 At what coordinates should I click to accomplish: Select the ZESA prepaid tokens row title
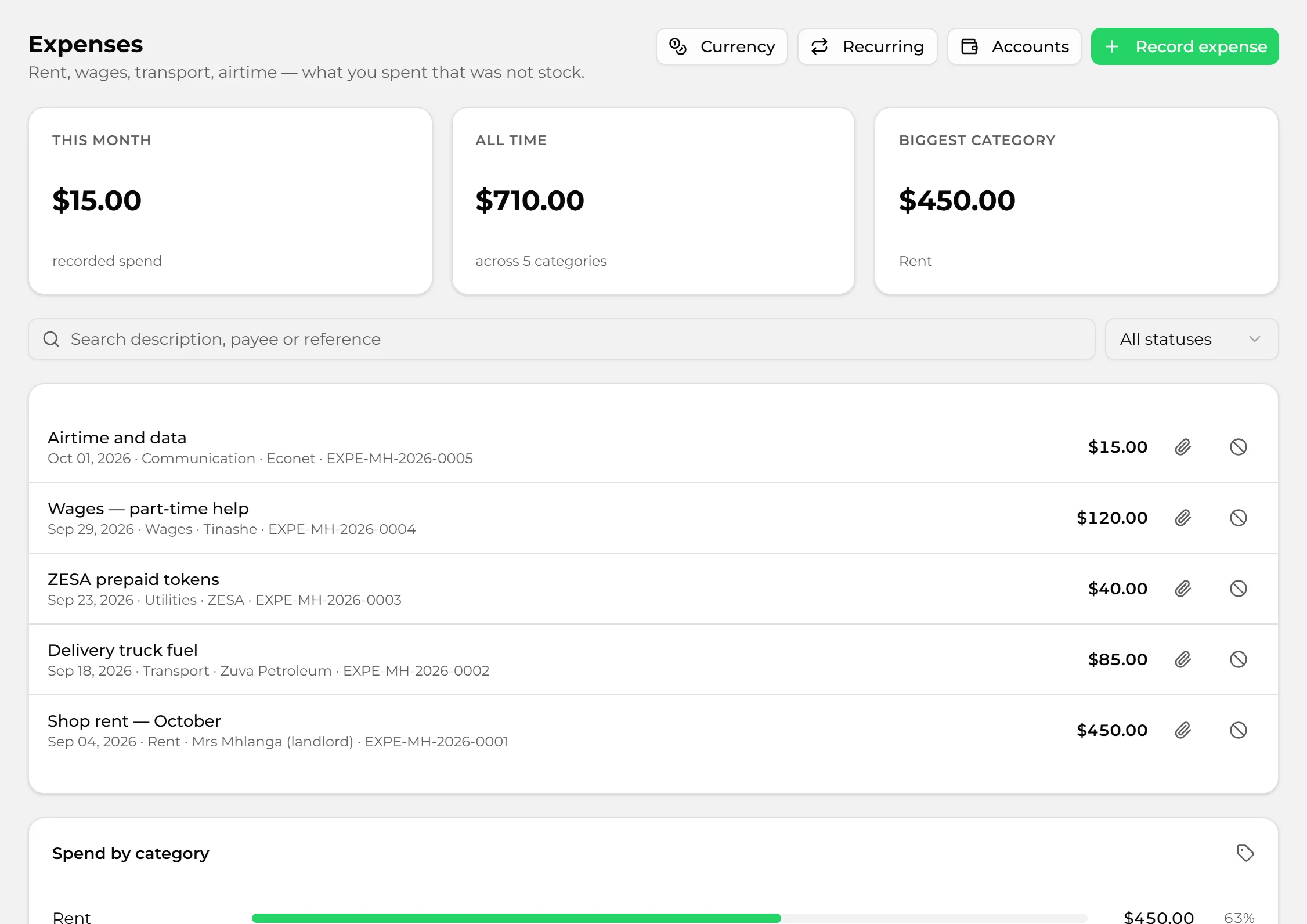133,579
